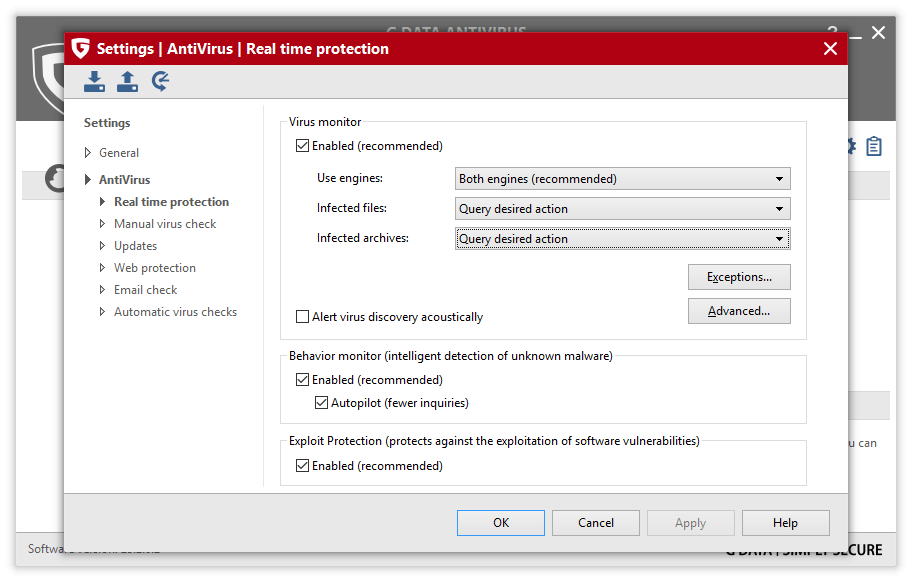This screenshot has height=582, width=912.
Task: Click the G DATA shield logo in title bar
Action: [80, 48]
